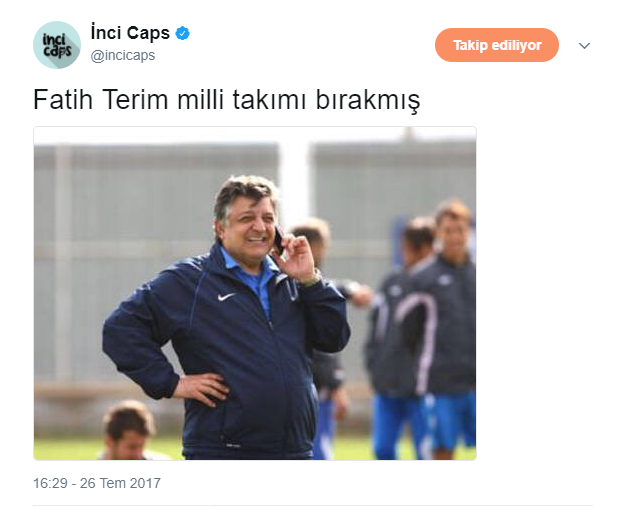
Task: Click the word Terim in the tweet
Action: [x=135, y=100]
